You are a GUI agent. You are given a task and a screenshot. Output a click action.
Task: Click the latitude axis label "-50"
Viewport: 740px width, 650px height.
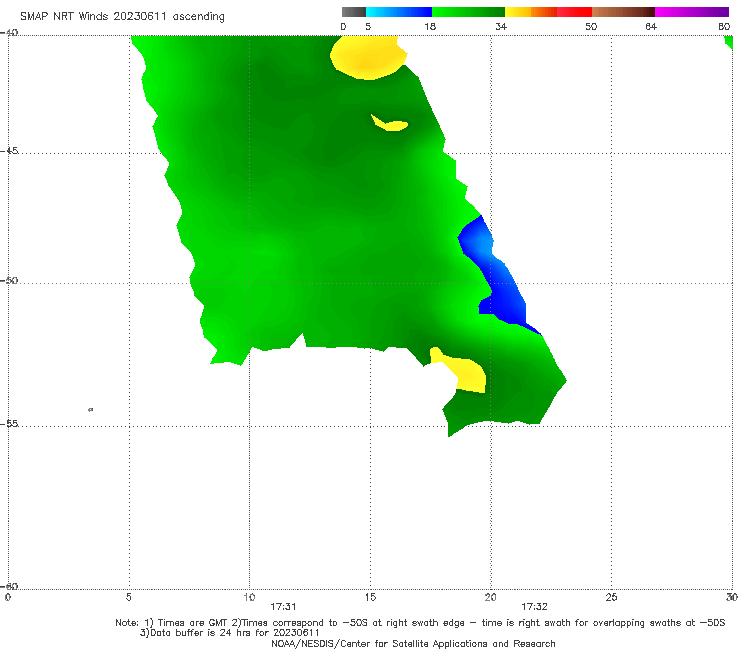coord(9,280)
